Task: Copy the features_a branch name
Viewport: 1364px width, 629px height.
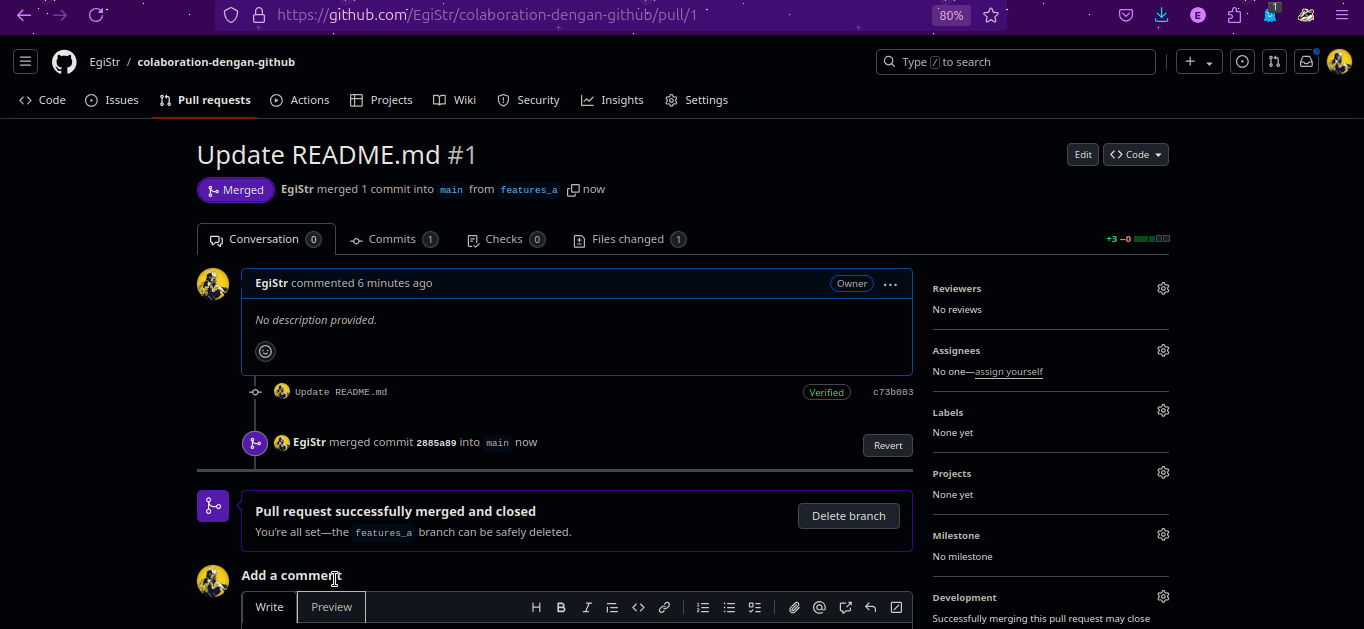Action: (573, 190)
